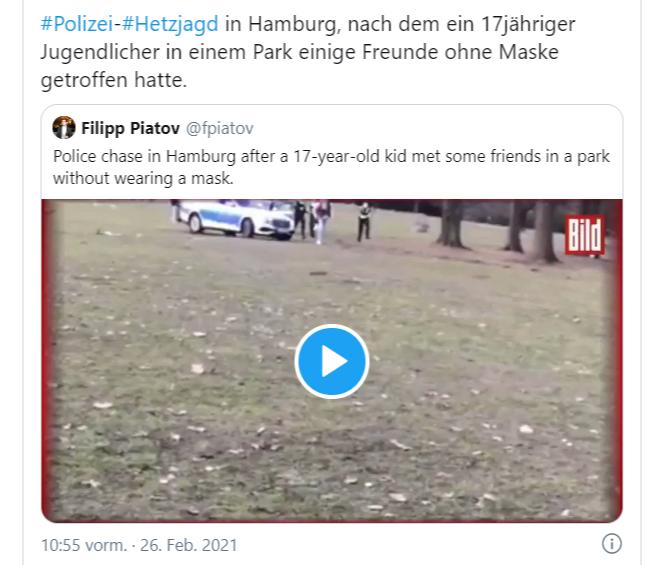The width and height of the screenshot is (653, 565).
Task: Open the #Hetzjagd hashtag
Action: (x=170, y=24)
